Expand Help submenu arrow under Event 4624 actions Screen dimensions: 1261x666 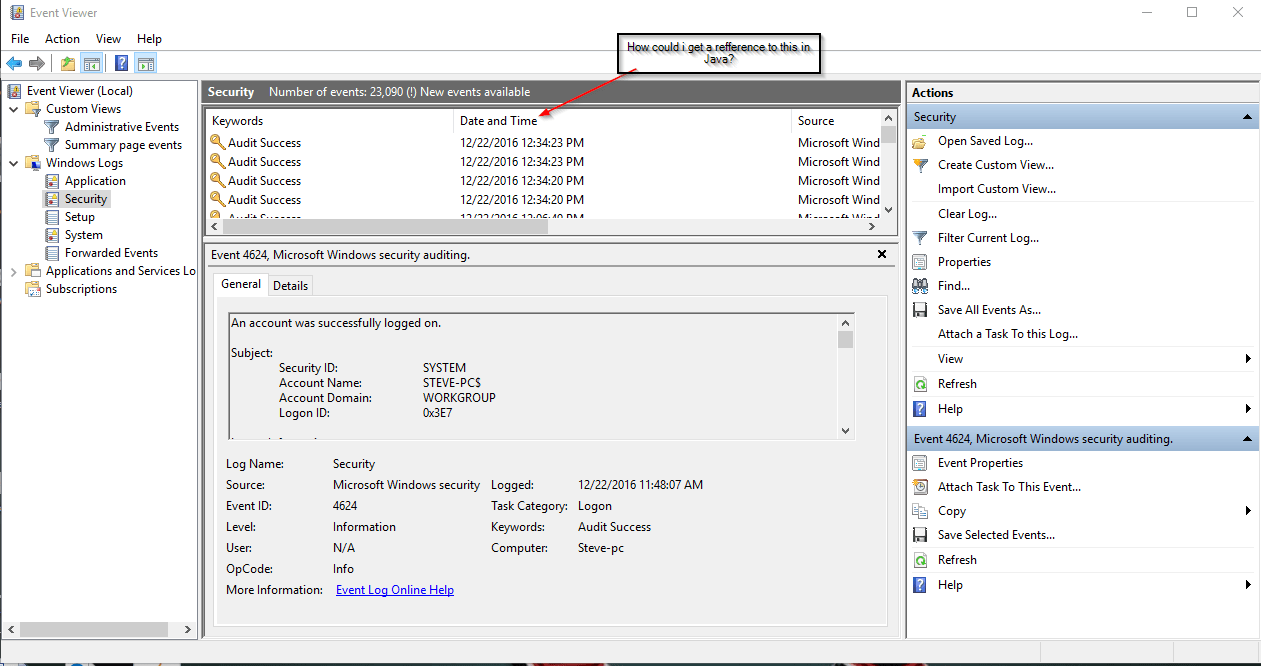click(x=1248, y=585)
